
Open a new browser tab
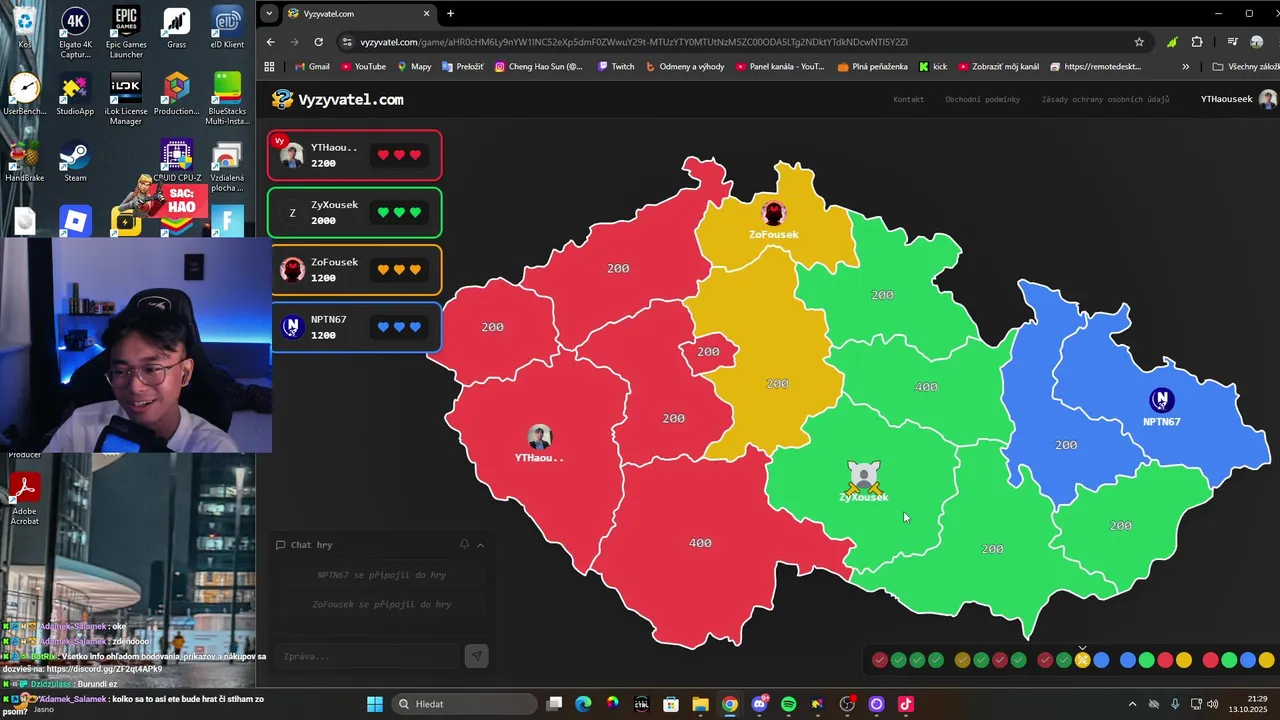450,14
